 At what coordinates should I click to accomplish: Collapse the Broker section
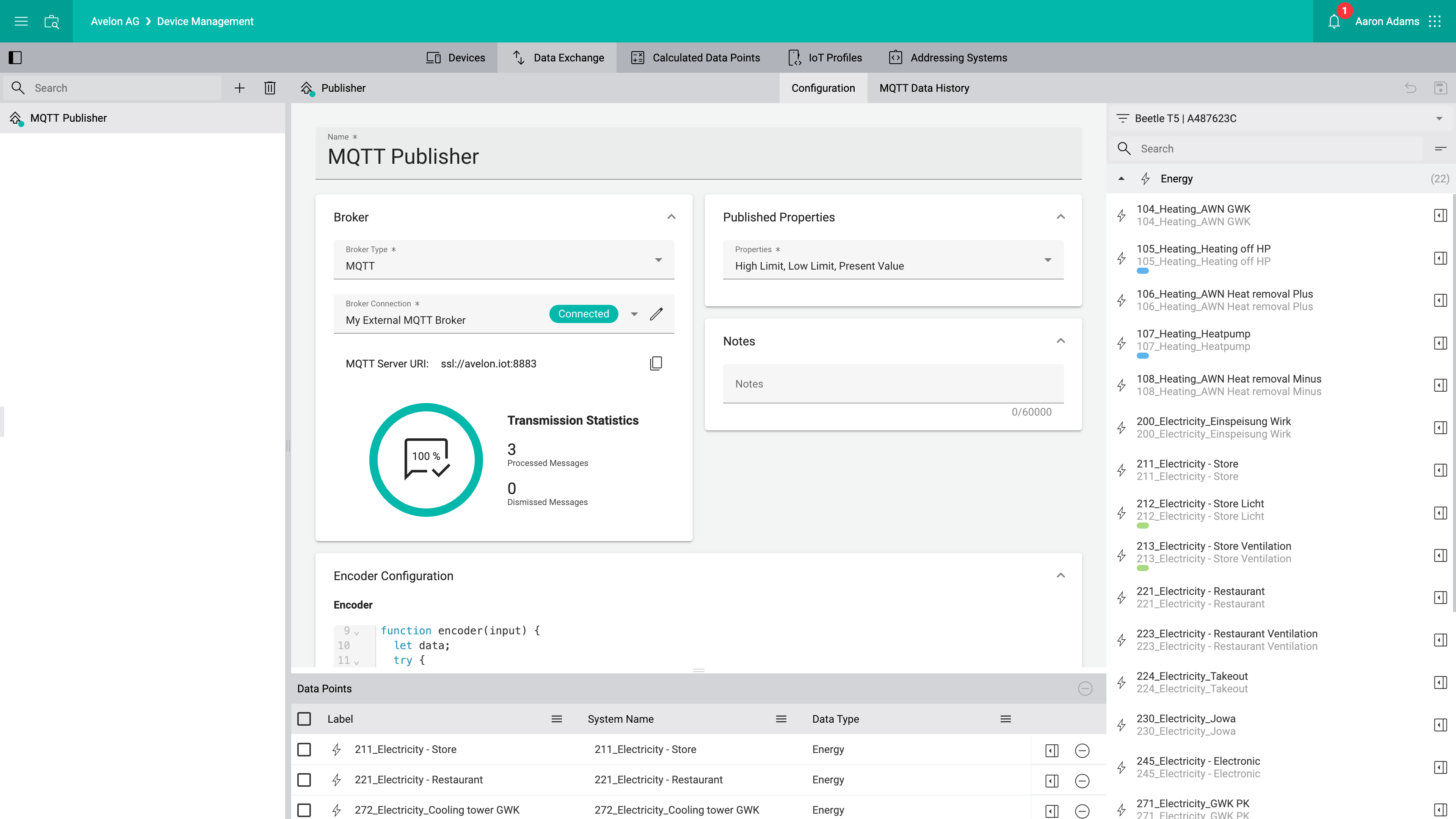click(x=672, y=217)
